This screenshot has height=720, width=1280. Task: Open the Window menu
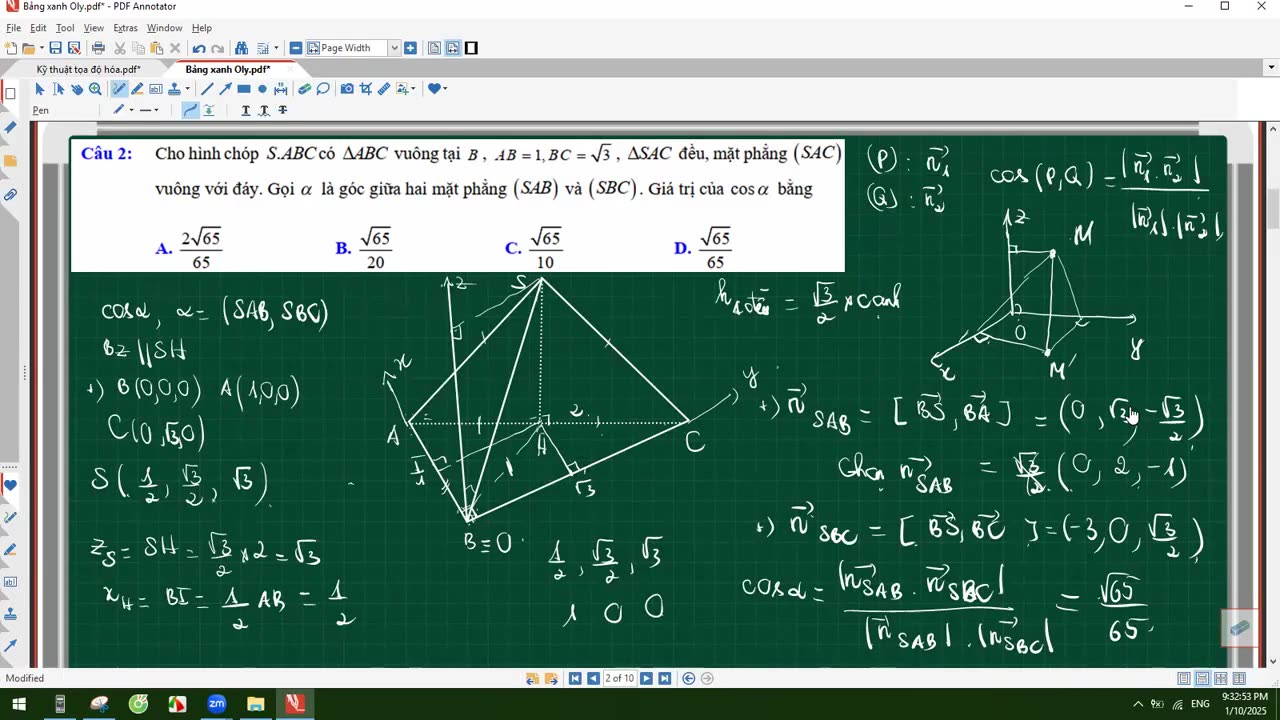pos(164,28)
